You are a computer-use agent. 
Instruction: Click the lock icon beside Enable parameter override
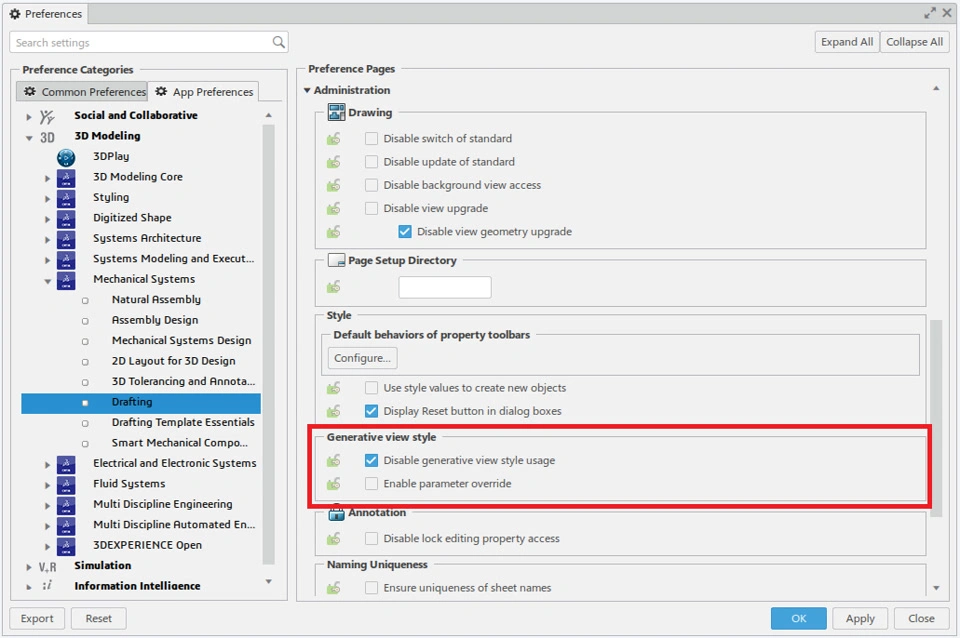334,484
